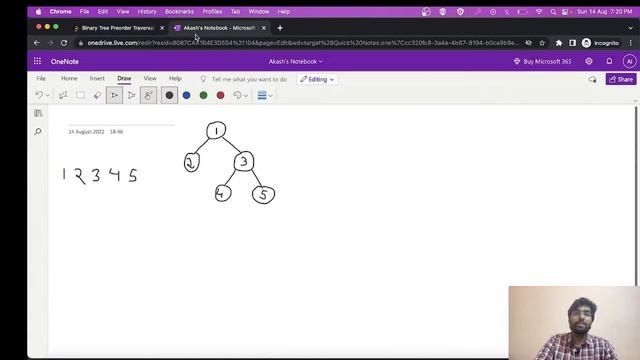Open the Apple menu
The image size is (640, 360).
38,11
